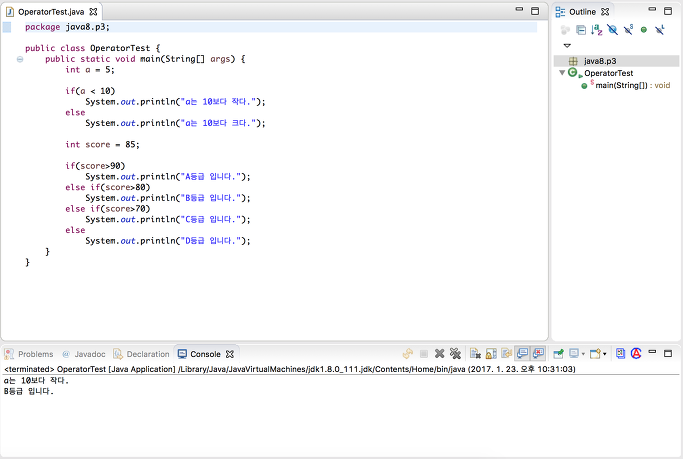This screenshot has height=459, width=683.
Task: Click the println line for "D등급 입니다."
Action: coord(168,241)
